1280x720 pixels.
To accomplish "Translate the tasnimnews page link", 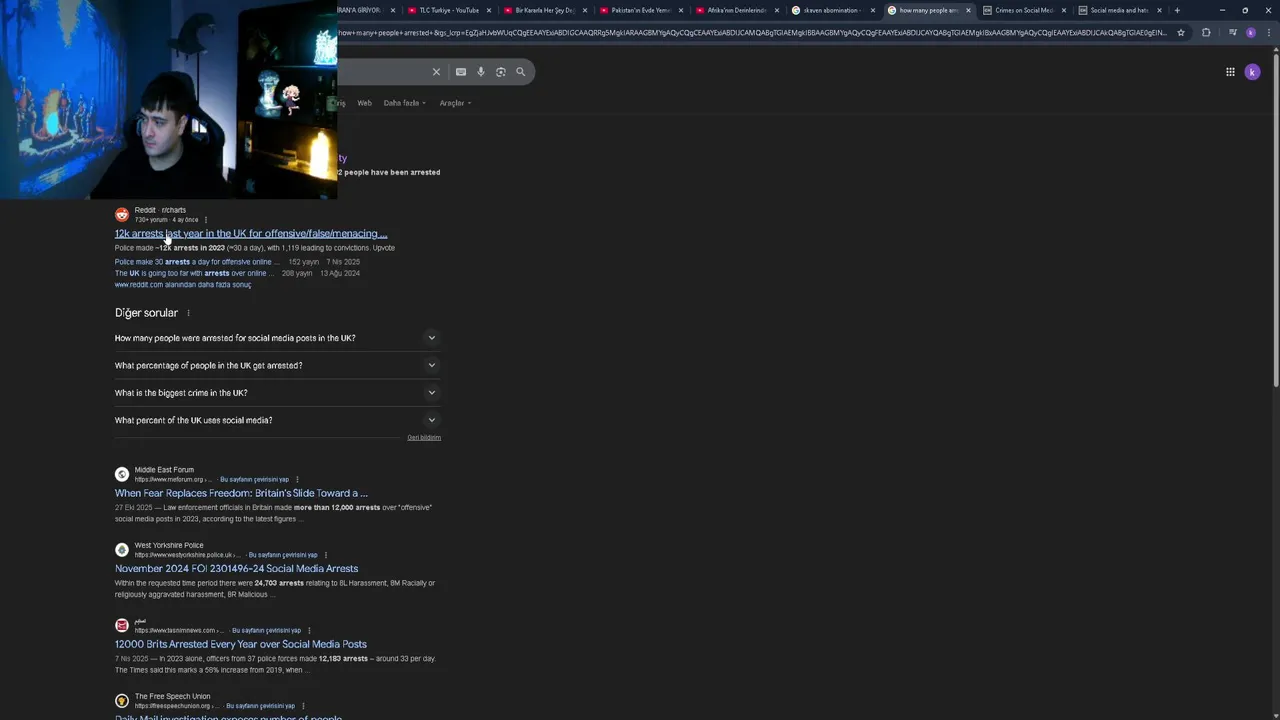I will pos(266,631).
